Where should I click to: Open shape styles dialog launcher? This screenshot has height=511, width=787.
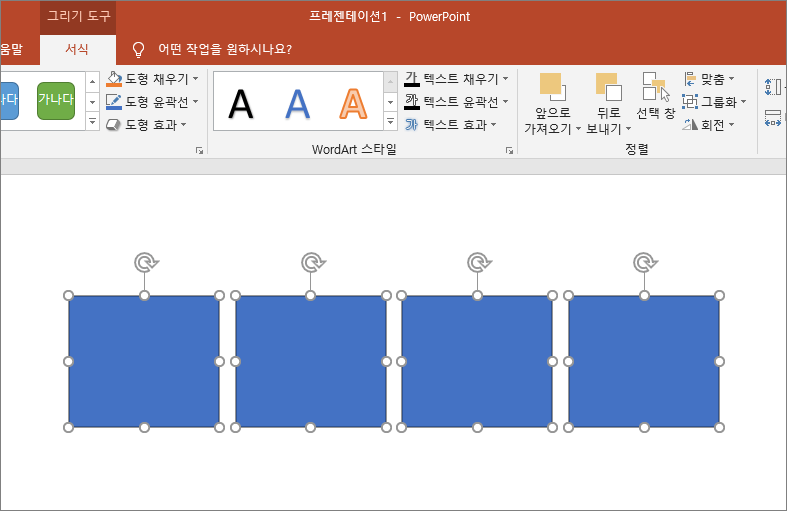(x=200, y=150)
